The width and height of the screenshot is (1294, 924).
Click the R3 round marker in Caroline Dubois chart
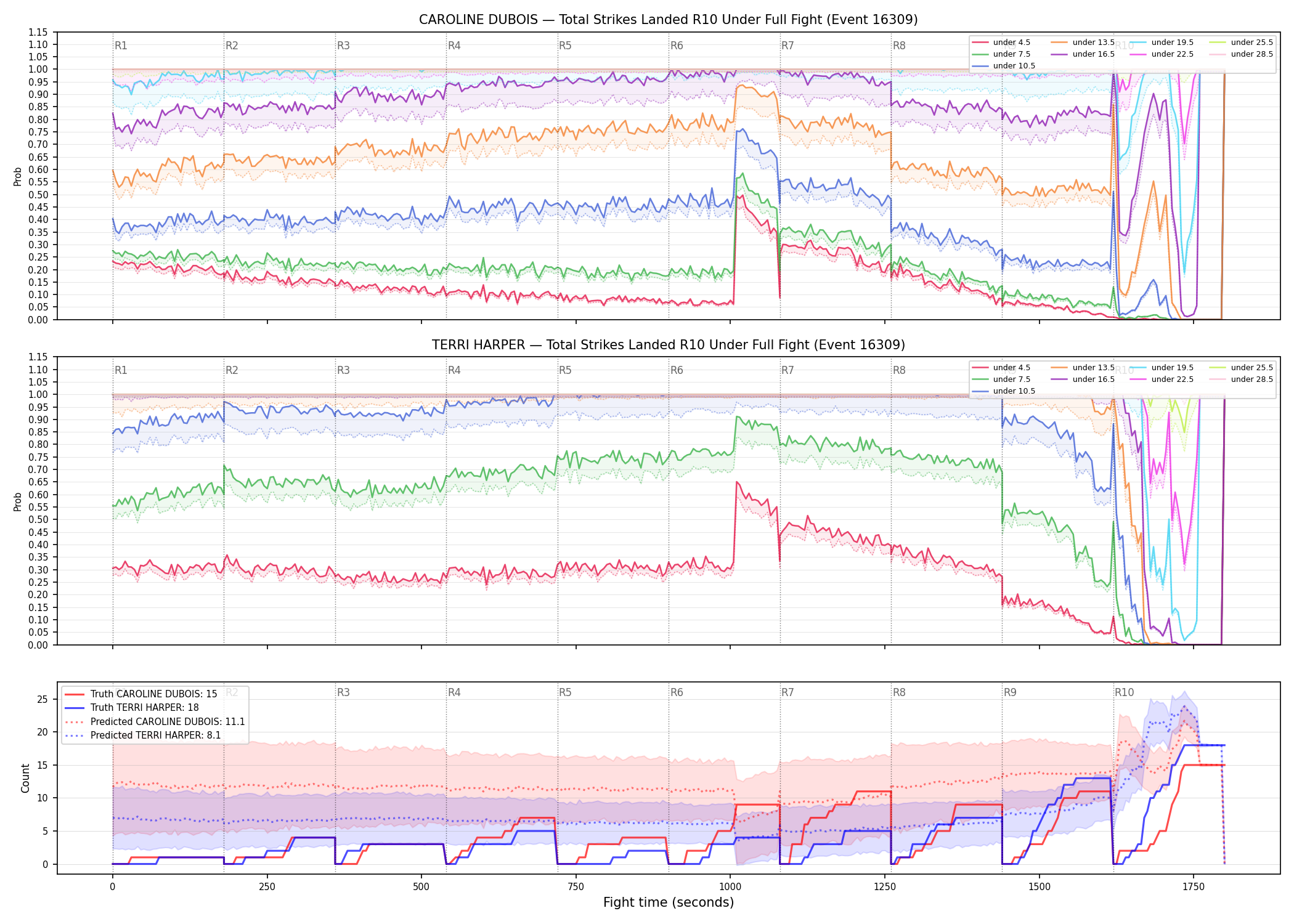[343, 46]
